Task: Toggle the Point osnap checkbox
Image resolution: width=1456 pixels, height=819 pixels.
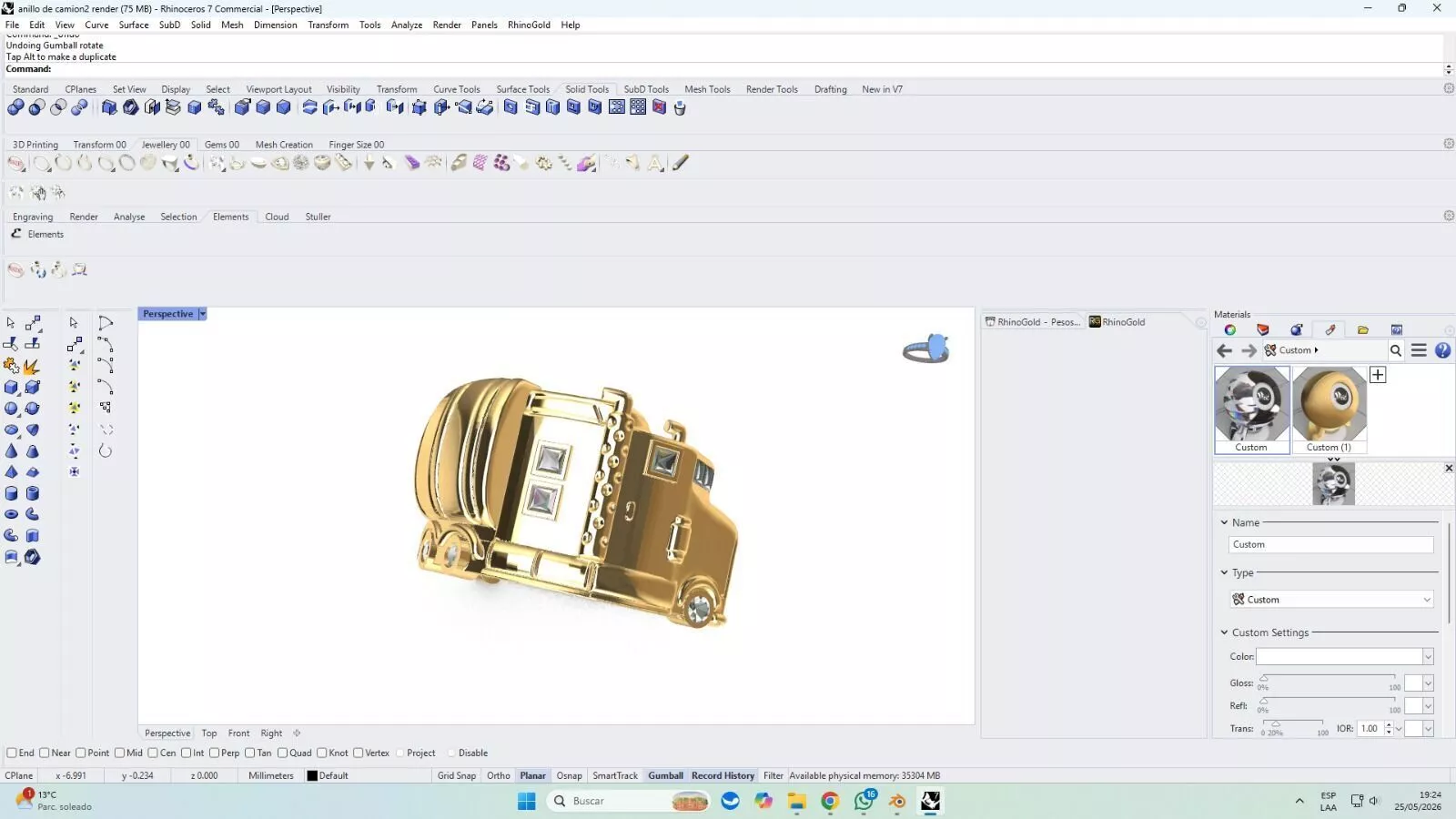Action: tap(81, 753)
